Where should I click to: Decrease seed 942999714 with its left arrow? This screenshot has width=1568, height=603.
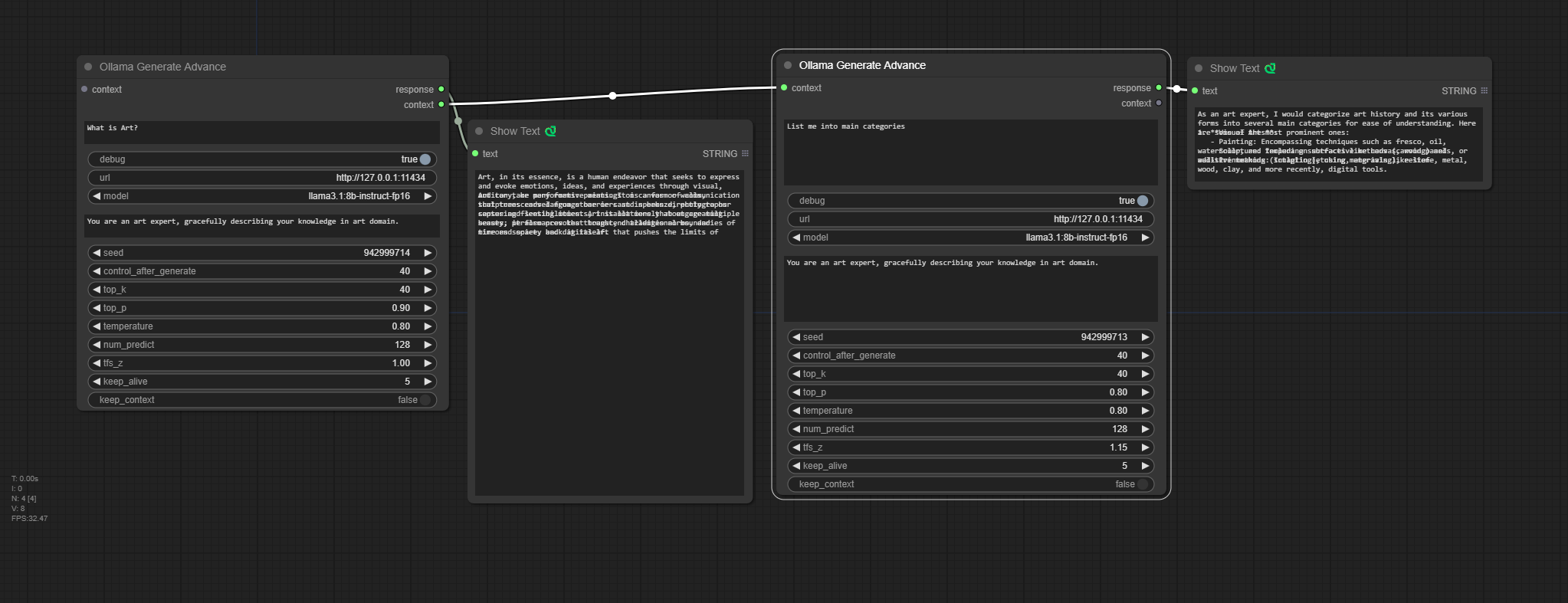pyautogui.click(x=97, y=253)
